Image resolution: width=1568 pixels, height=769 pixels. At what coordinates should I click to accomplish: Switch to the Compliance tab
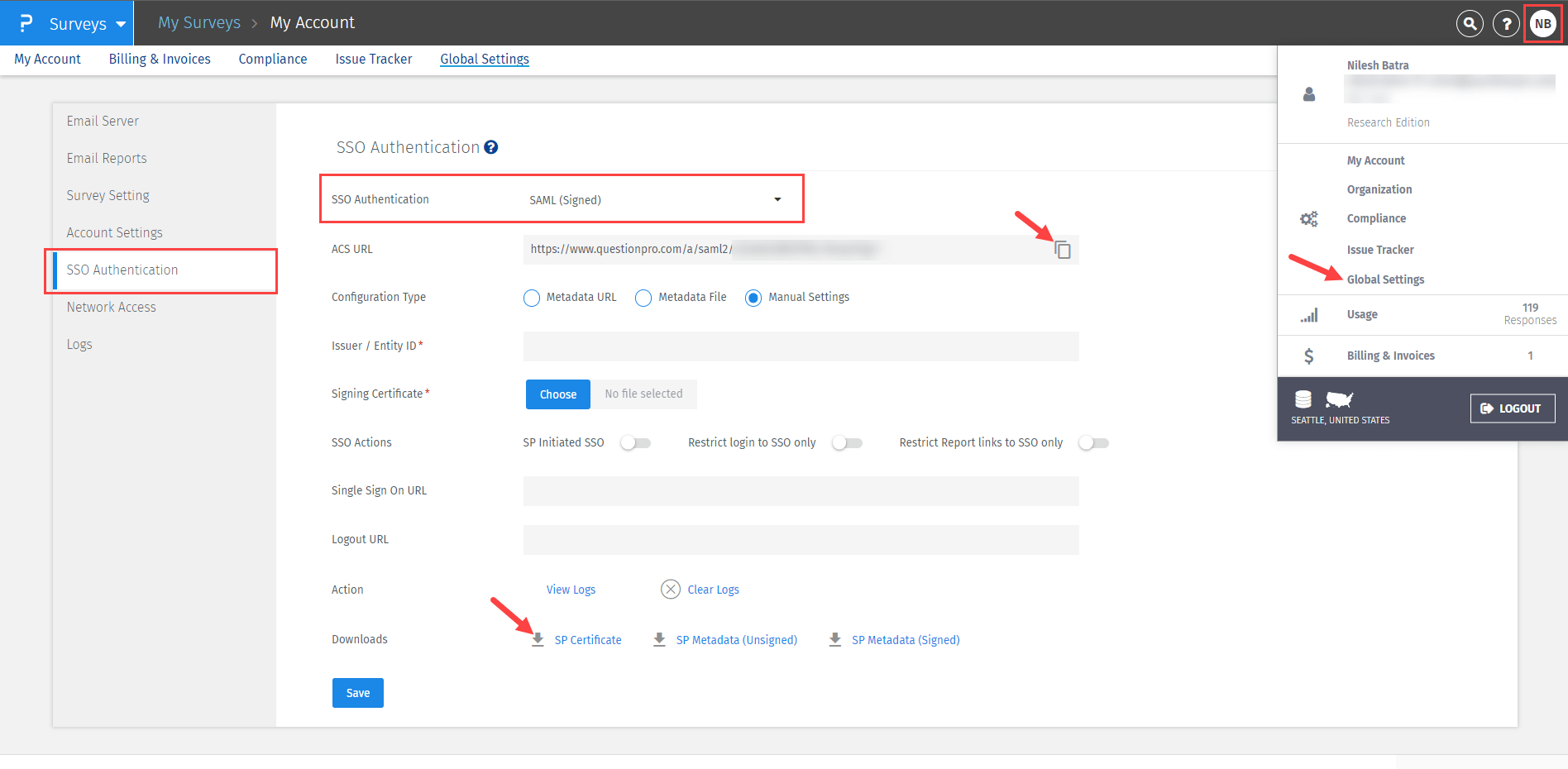(x=273, y=60)
